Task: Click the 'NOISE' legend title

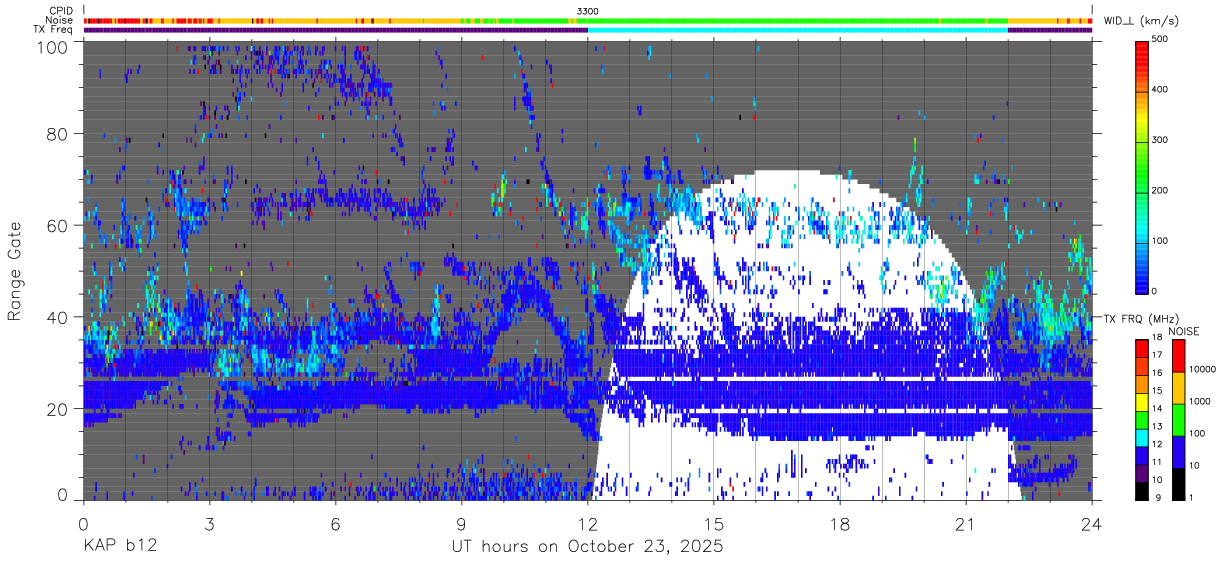Action: pyautogui.click(x=1184, y=331)
